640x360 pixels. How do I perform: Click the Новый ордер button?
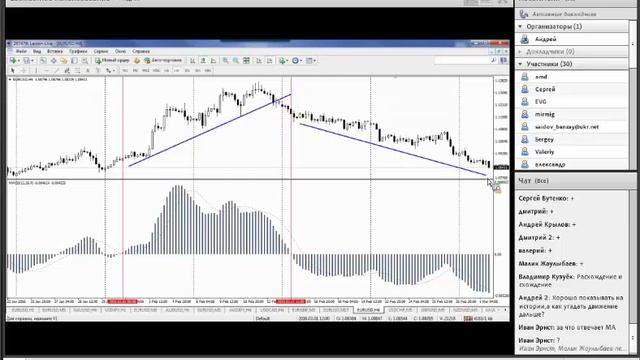(x=112, y=60)
